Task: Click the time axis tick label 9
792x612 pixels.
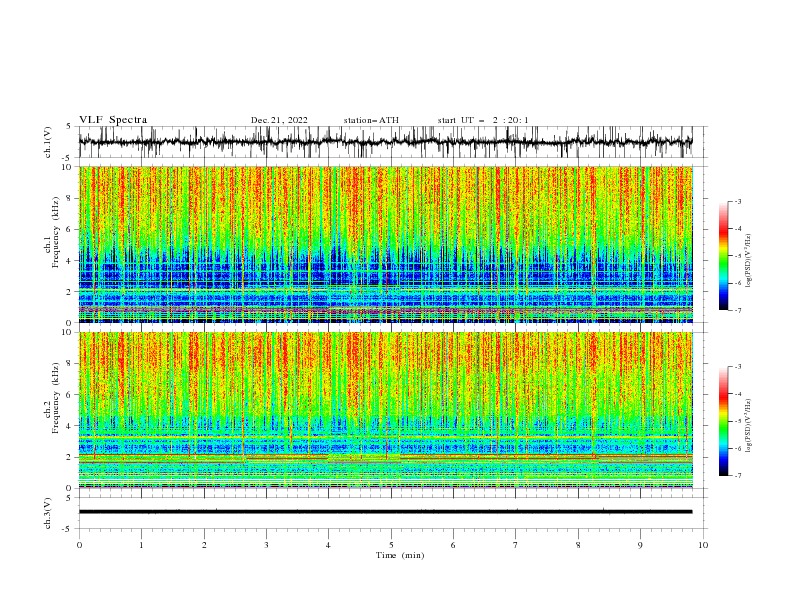Action: point(641,545)
